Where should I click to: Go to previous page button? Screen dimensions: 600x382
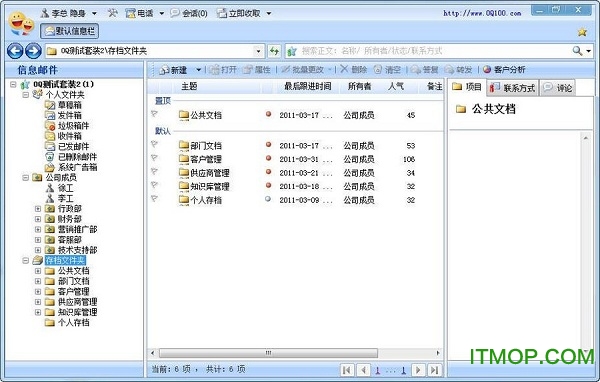point(364,370)
